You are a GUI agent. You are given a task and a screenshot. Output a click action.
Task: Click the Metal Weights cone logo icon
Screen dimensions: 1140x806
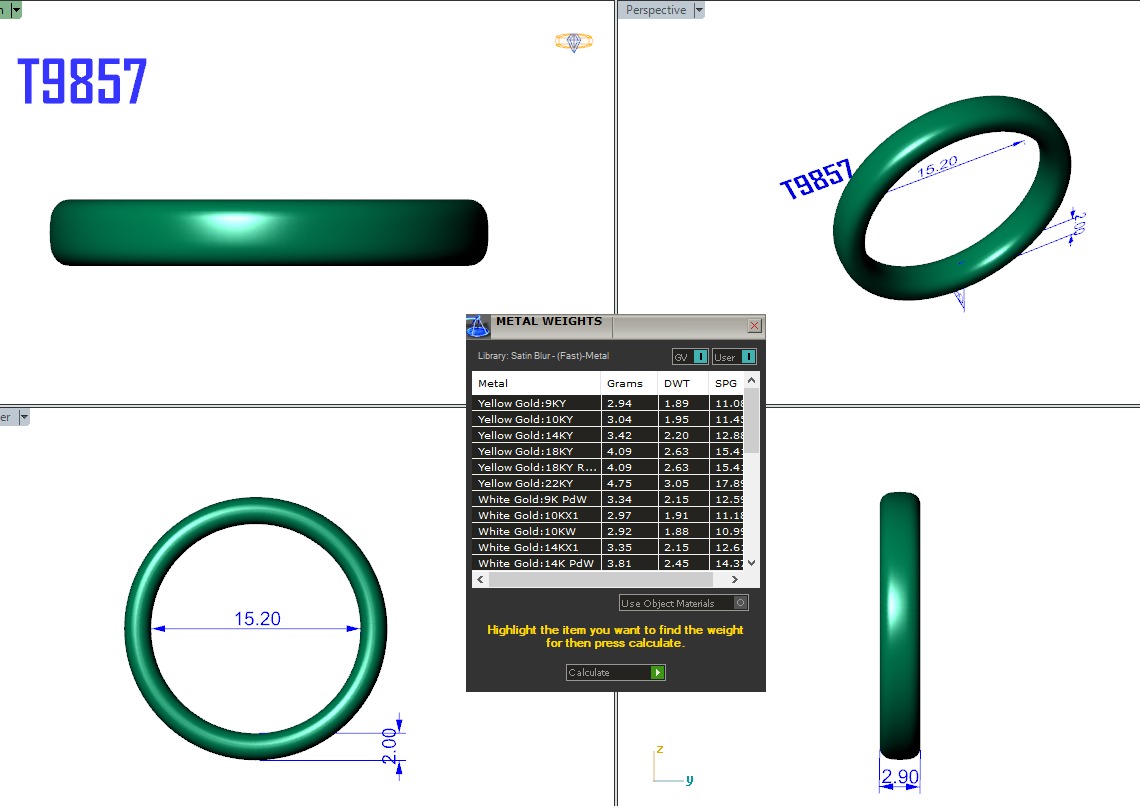[478, 327]
